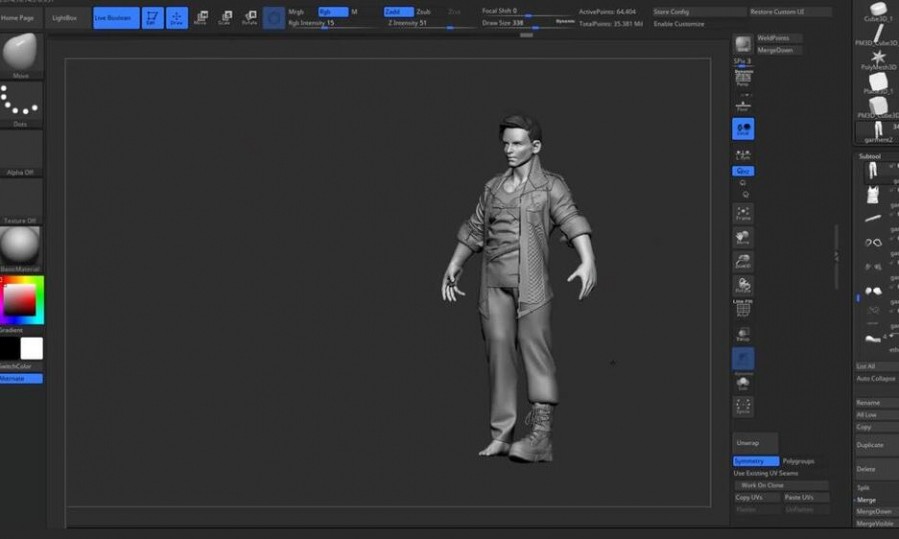Click the Gizmo 3D icon
The width and height of the screenshot is (899, 539).
(274, 18)
